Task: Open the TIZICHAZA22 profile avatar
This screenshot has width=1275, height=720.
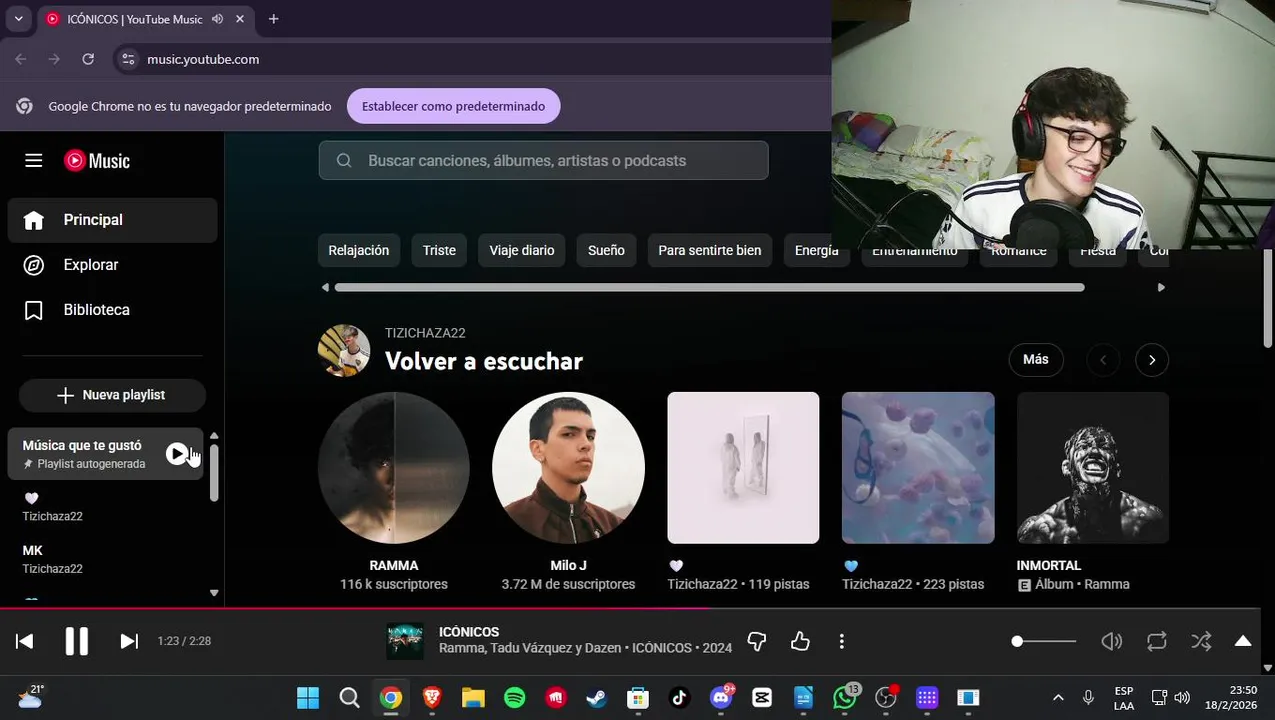Action: (x=344, y=350)
